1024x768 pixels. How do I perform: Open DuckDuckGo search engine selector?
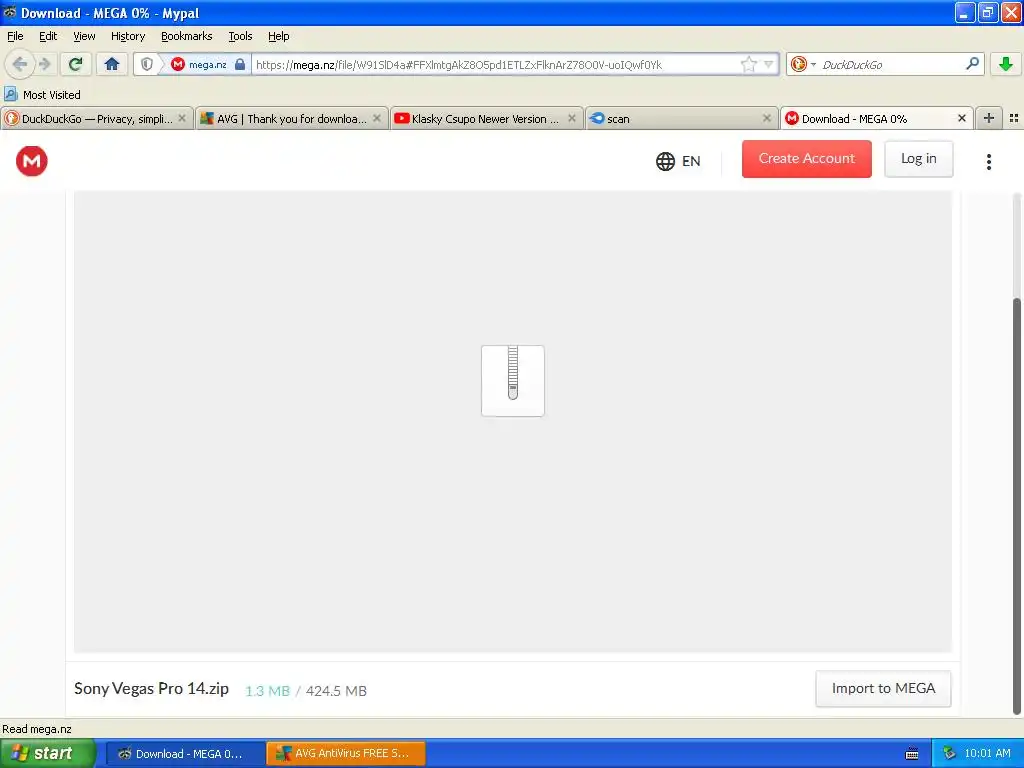803,64
